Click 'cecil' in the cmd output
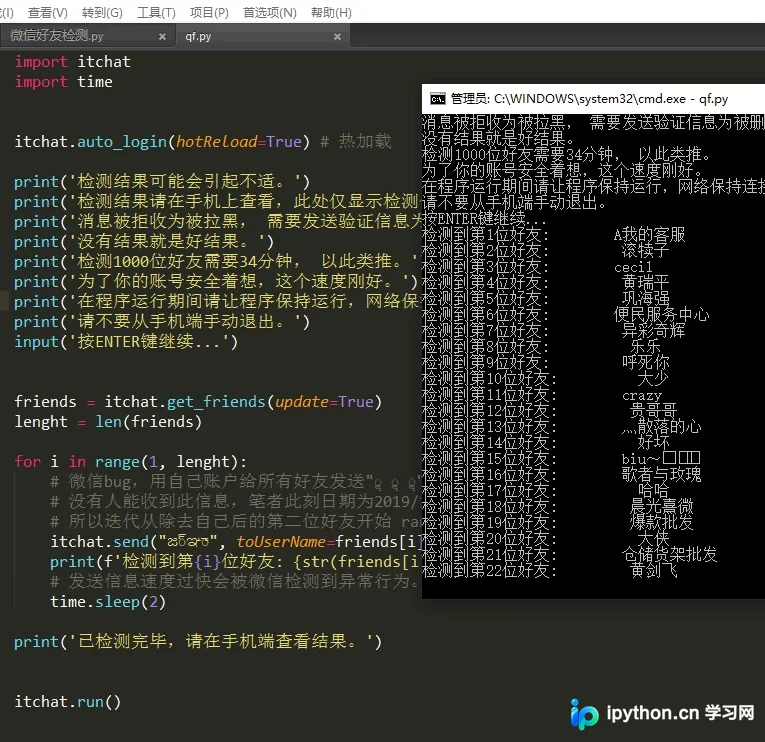This screenshot has height=742, width=765. (633, 267)
